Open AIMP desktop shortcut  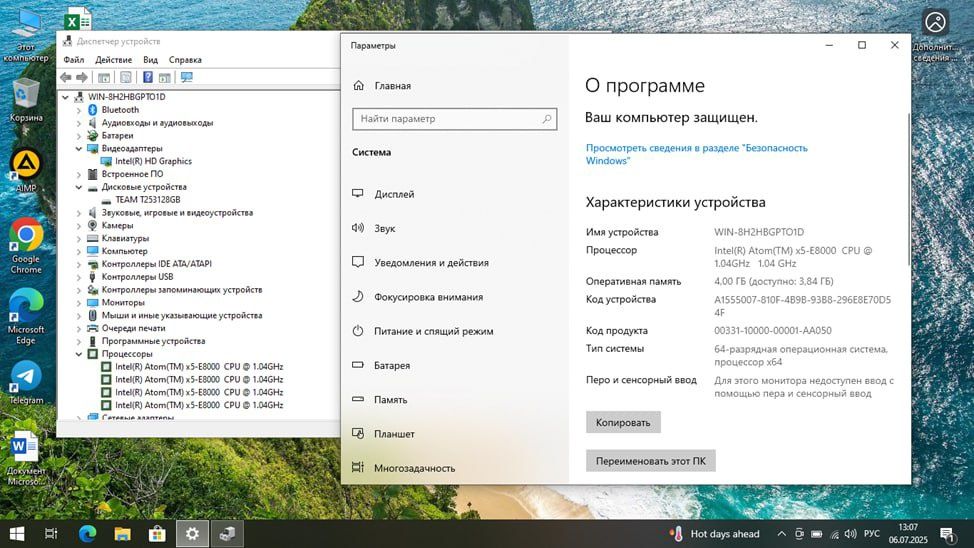coord(26,171)
